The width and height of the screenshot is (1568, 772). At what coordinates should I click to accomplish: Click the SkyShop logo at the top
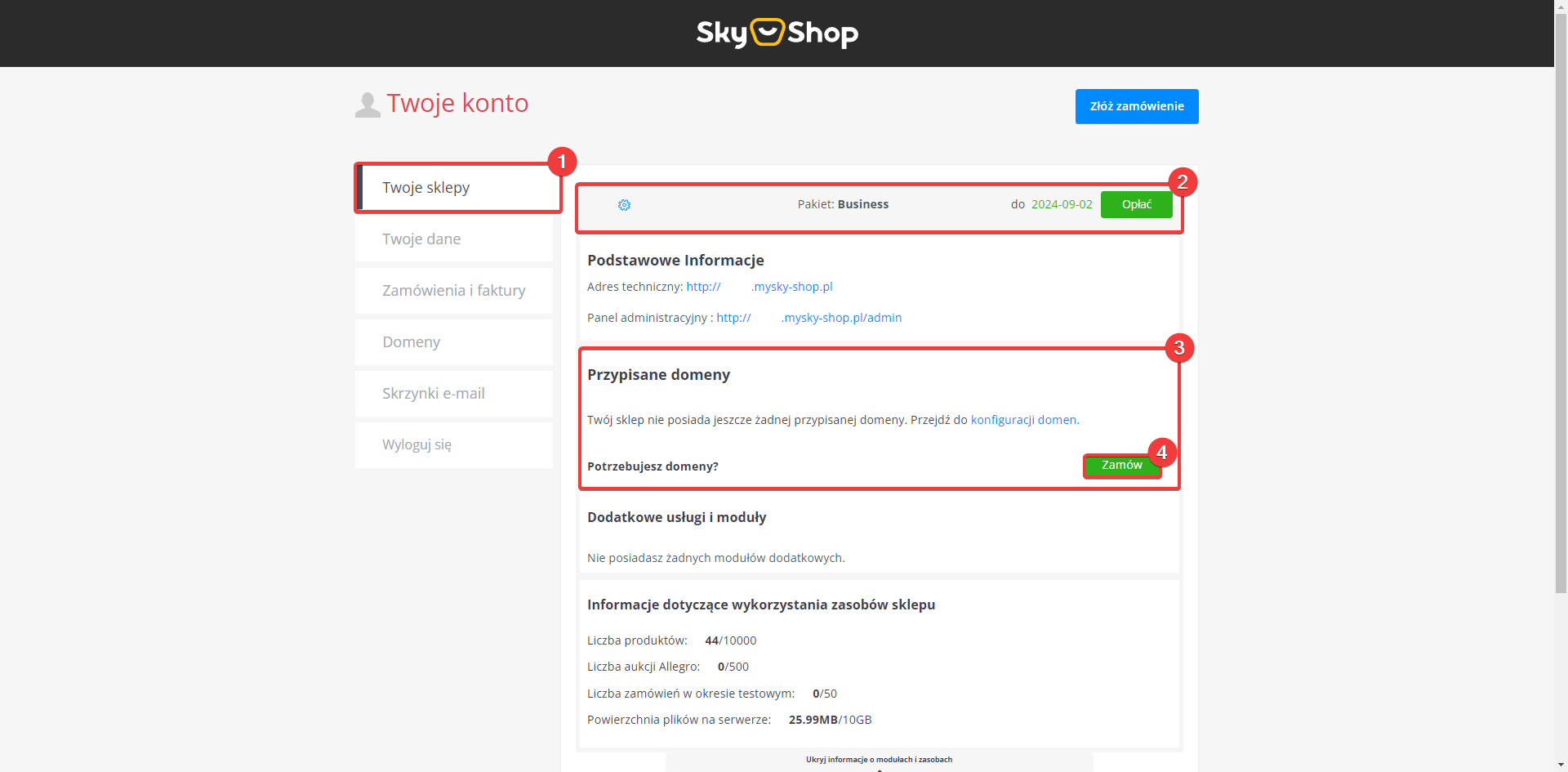pyautogui.click(x=777, y=33)
